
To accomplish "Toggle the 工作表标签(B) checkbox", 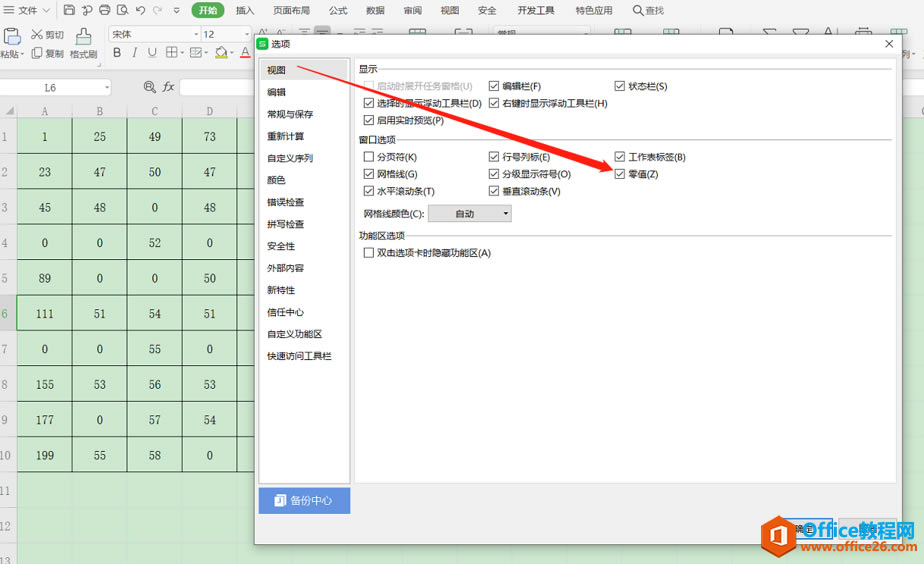I will [x=619, y=157].
